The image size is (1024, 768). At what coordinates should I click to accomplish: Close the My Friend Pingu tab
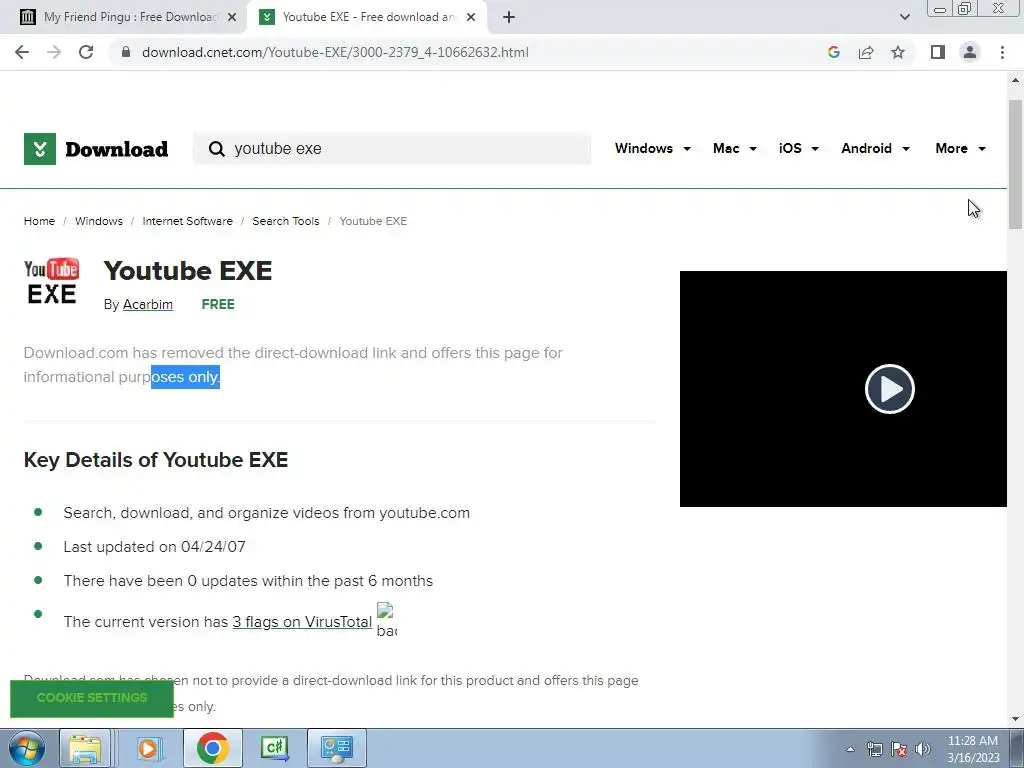(232, 17)
